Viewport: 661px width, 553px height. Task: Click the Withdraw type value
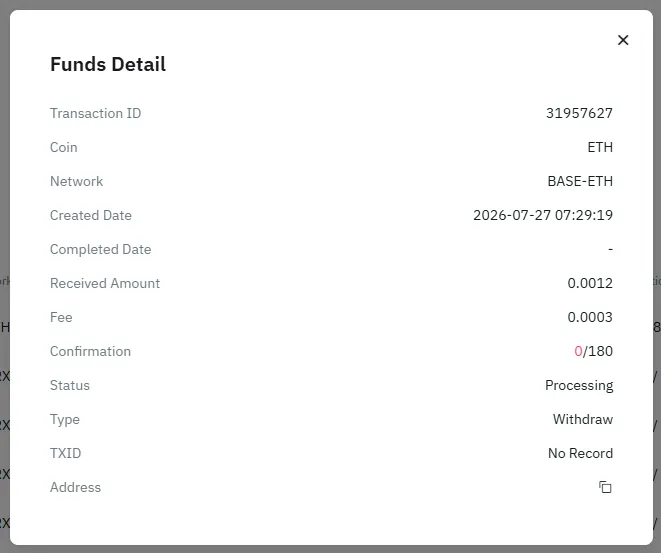(583, 419)
